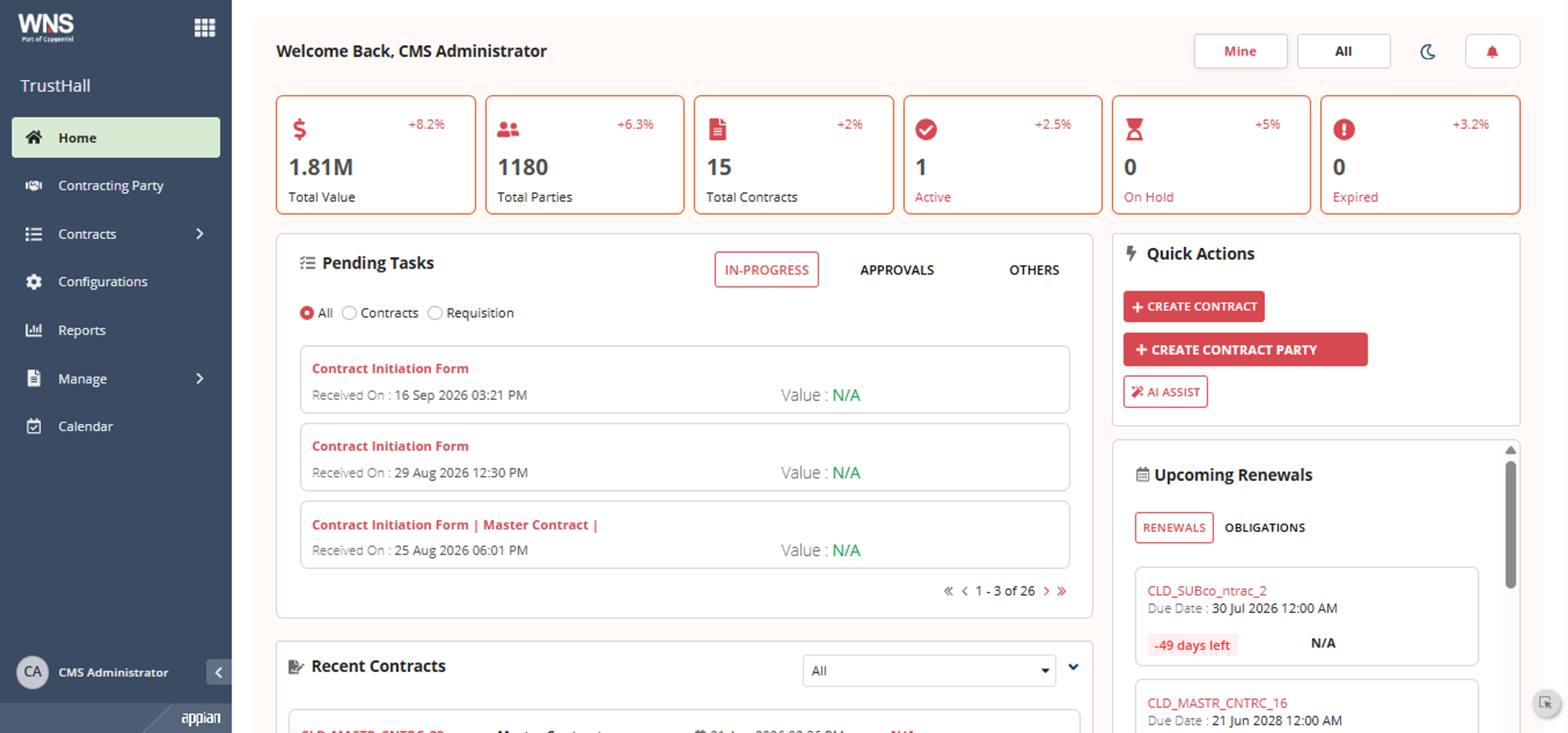Image resolution: width=1568 pixels, height=733 pixels.
Task: Click the Reports chart icon
Action: 34,330
